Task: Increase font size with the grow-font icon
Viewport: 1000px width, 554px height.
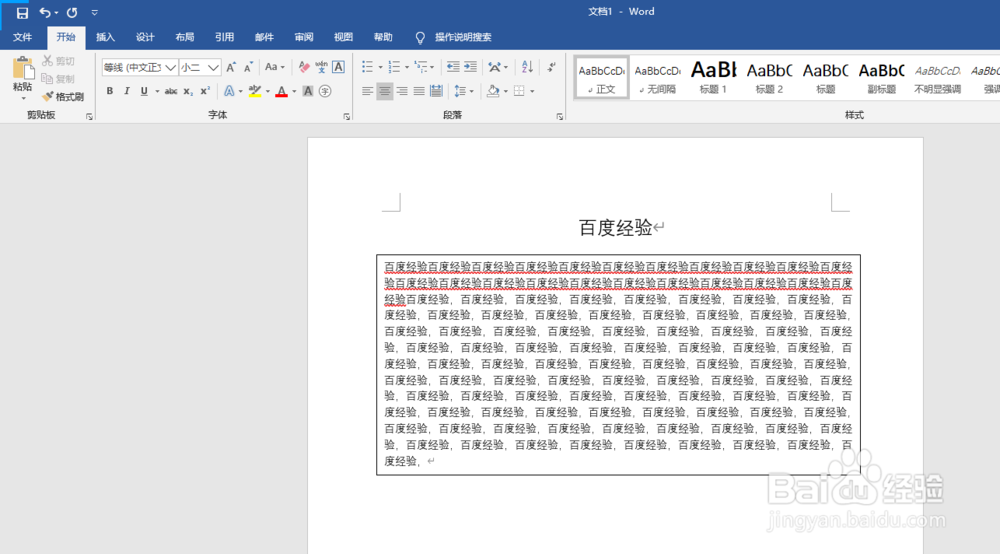Action: (x=232, y=67)
